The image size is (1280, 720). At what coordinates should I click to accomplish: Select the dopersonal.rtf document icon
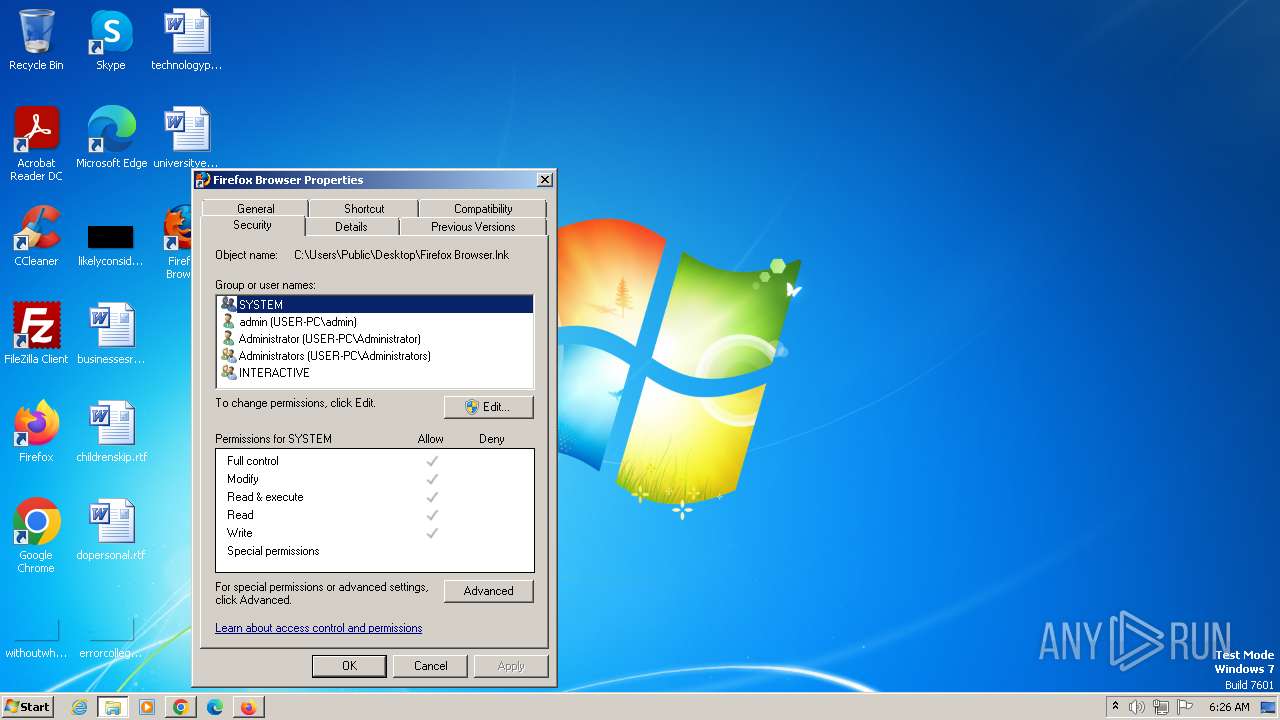(111, 530)
